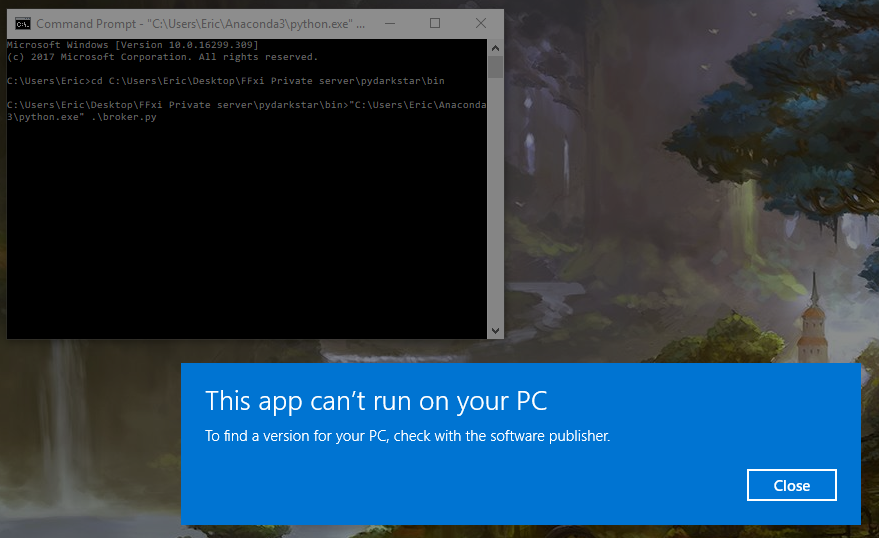Image resolution: width=879 pixels, height=538 pixels.
Task: Click the Microsoft Windows version line
Action: click(x=132, y=46)
